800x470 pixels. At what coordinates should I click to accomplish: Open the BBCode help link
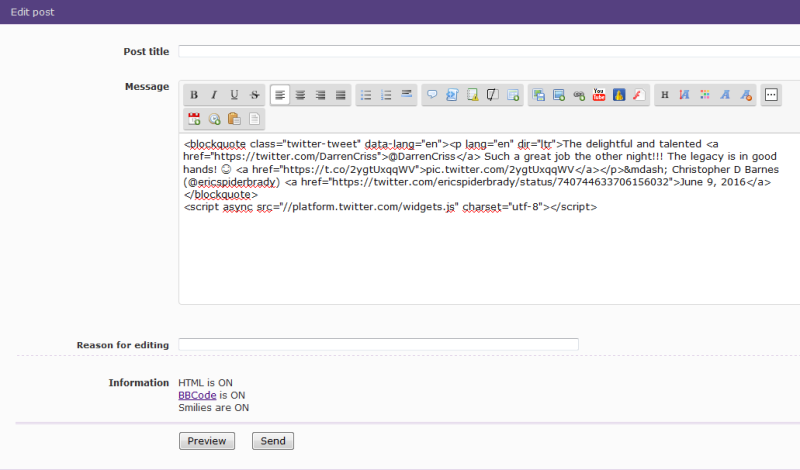click(x=197, y=395)
